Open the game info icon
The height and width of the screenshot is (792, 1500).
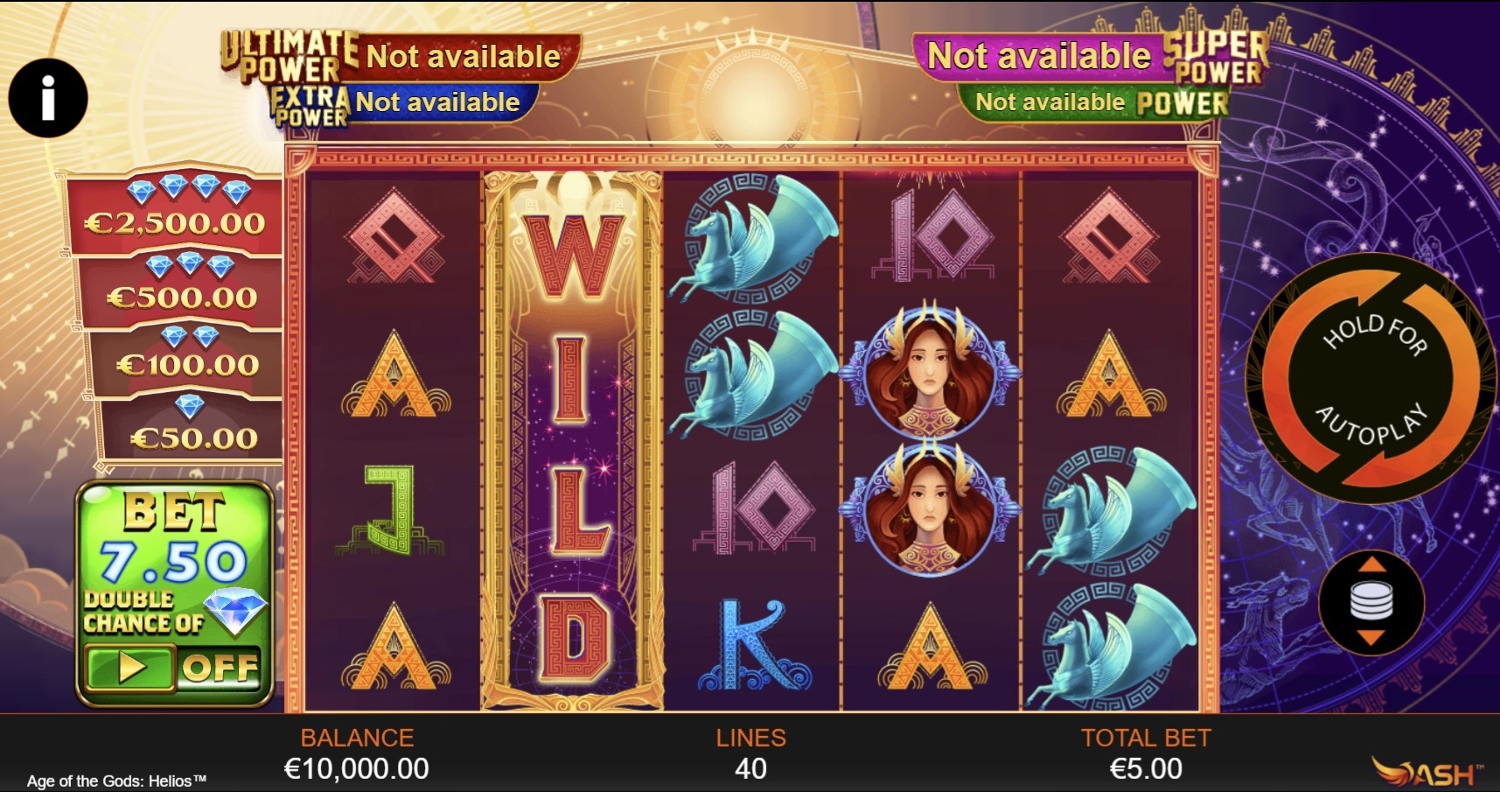tap(48, 98)
